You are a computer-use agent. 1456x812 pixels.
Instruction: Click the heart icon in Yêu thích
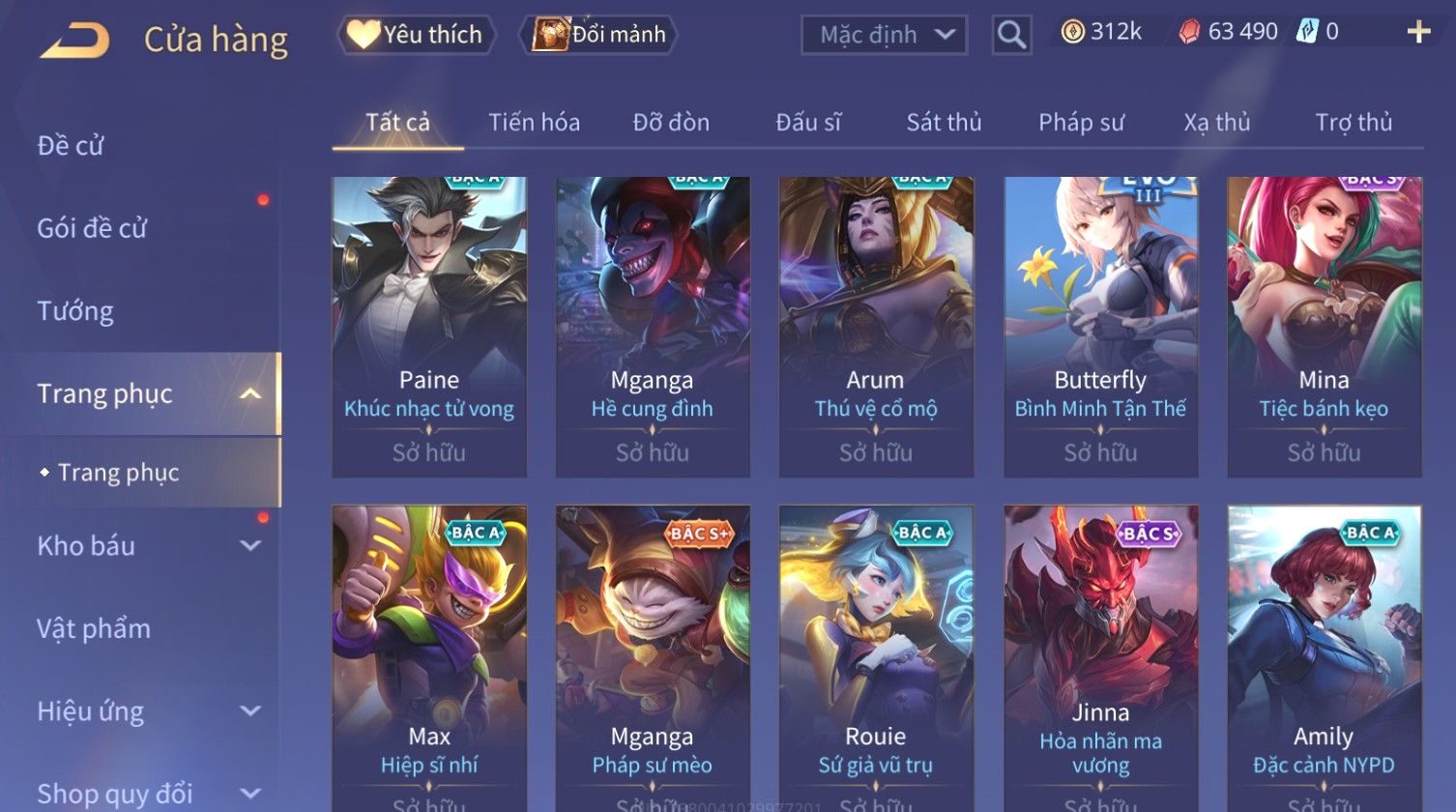[x=363, y=34]
